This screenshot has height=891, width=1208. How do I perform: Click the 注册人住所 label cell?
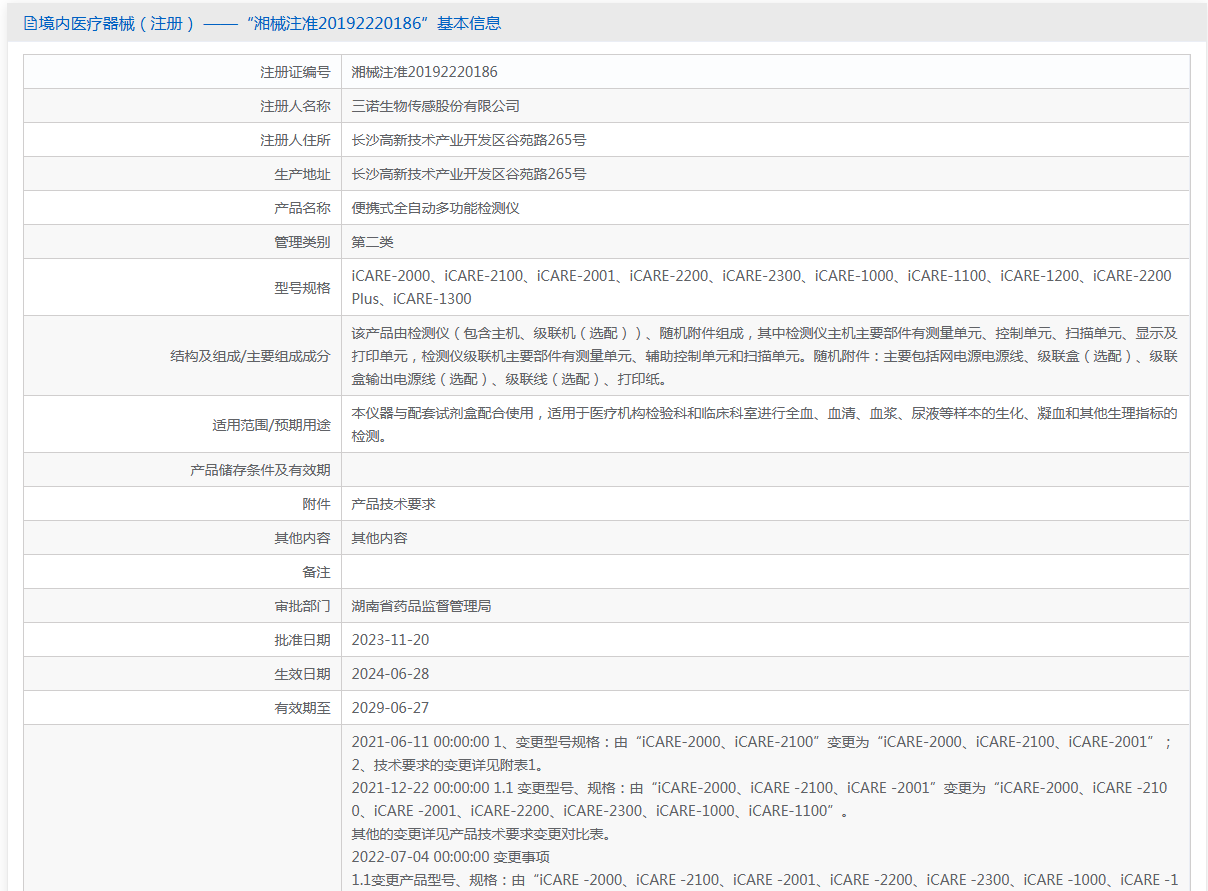coord(182,140)
